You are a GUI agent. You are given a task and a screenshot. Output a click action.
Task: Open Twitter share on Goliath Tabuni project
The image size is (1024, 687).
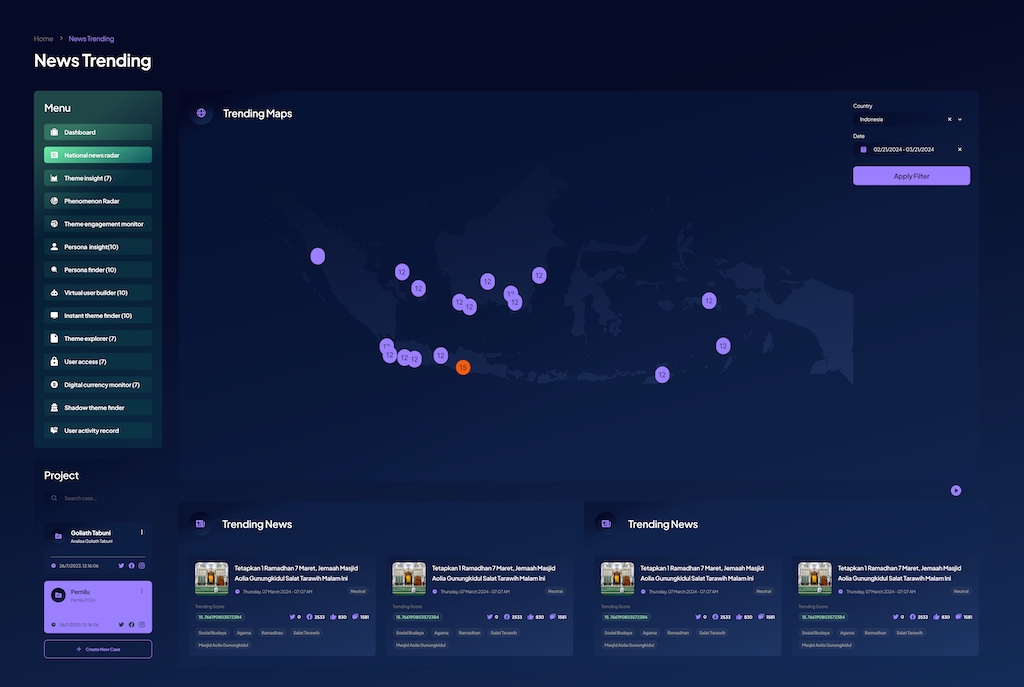click(x=121, y=565)
